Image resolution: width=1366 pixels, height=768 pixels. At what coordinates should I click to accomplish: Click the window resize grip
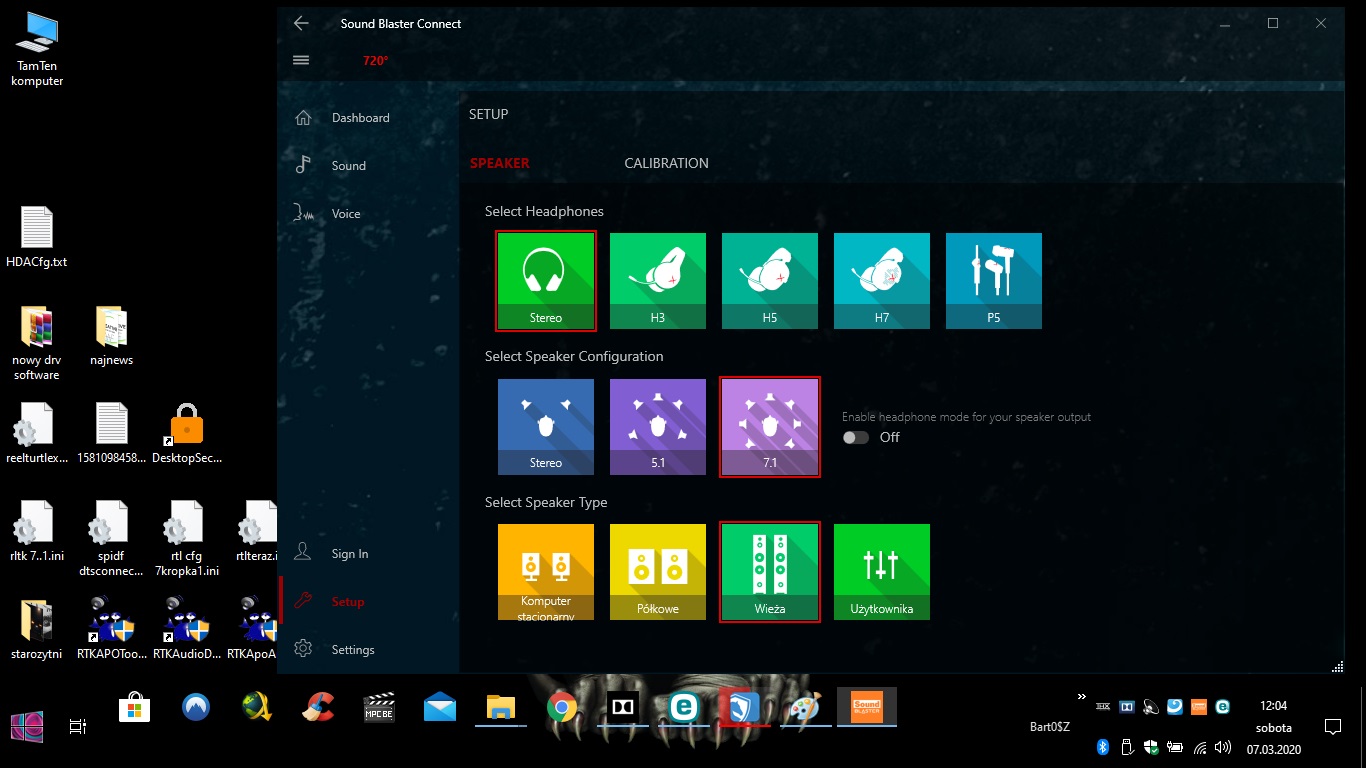[1337, 667]
